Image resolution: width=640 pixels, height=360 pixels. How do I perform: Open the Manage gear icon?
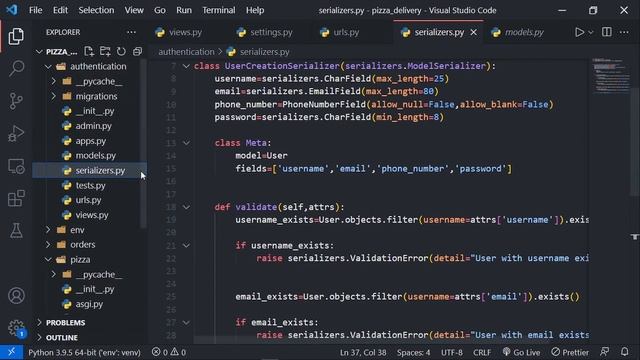point(16,327)
